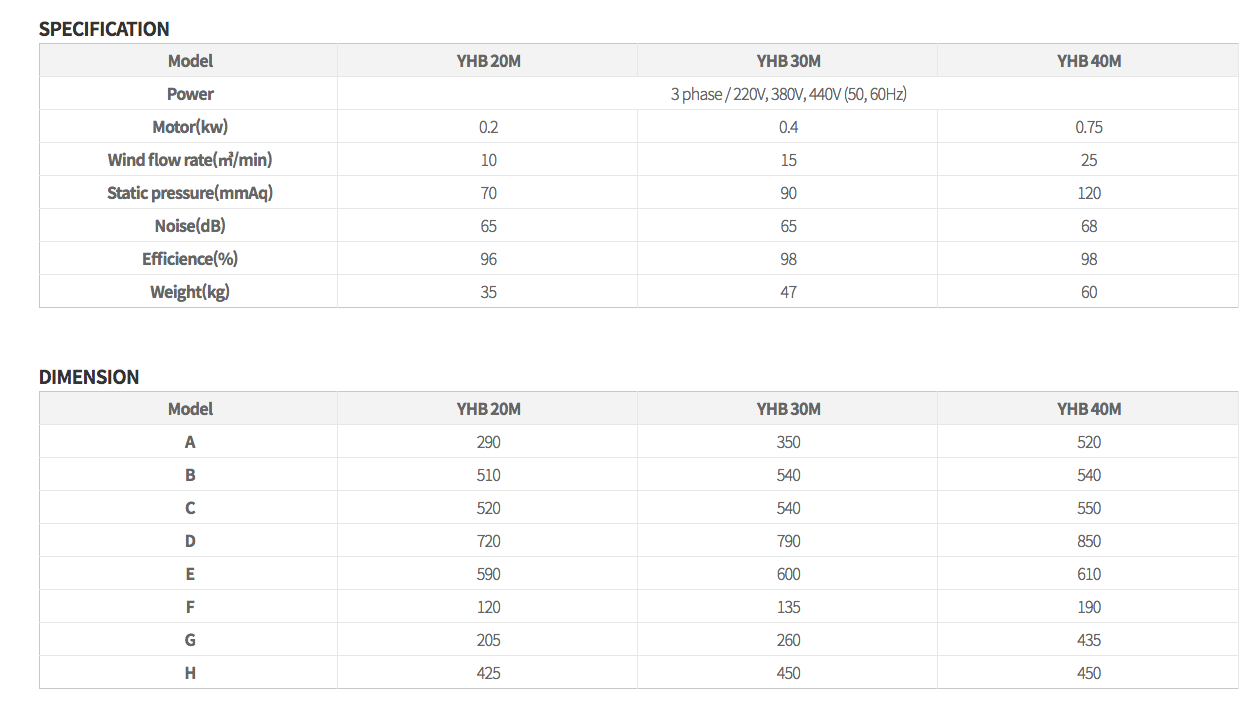The height and width of the screenshot is (706, 1254).
Task: Click the Noise(dB) row label
Action: pyautogui.click(x=190, y=226)
